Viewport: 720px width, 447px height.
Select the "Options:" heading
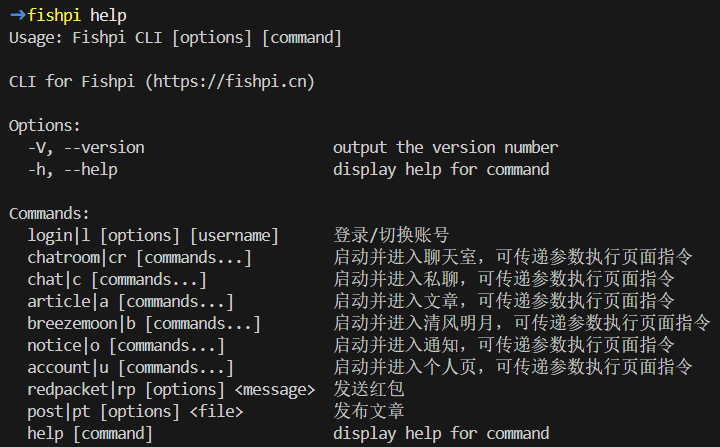45,126
